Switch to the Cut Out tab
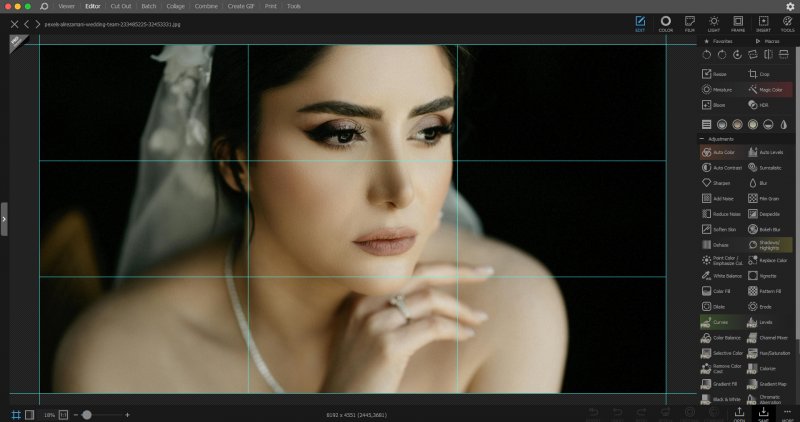The height and width of the screenshot is (422, 800). click(121, 6)
